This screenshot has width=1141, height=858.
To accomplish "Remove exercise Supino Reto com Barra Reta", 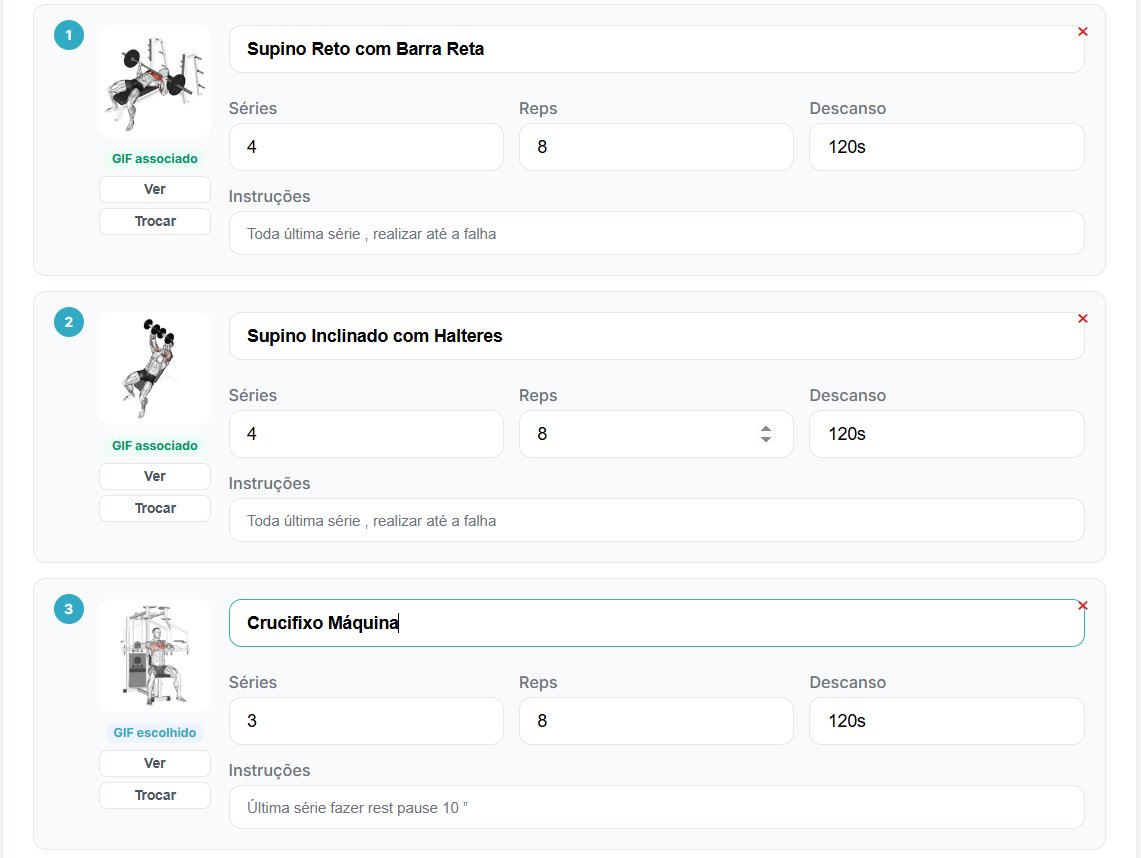I will tap(1082, 32).
